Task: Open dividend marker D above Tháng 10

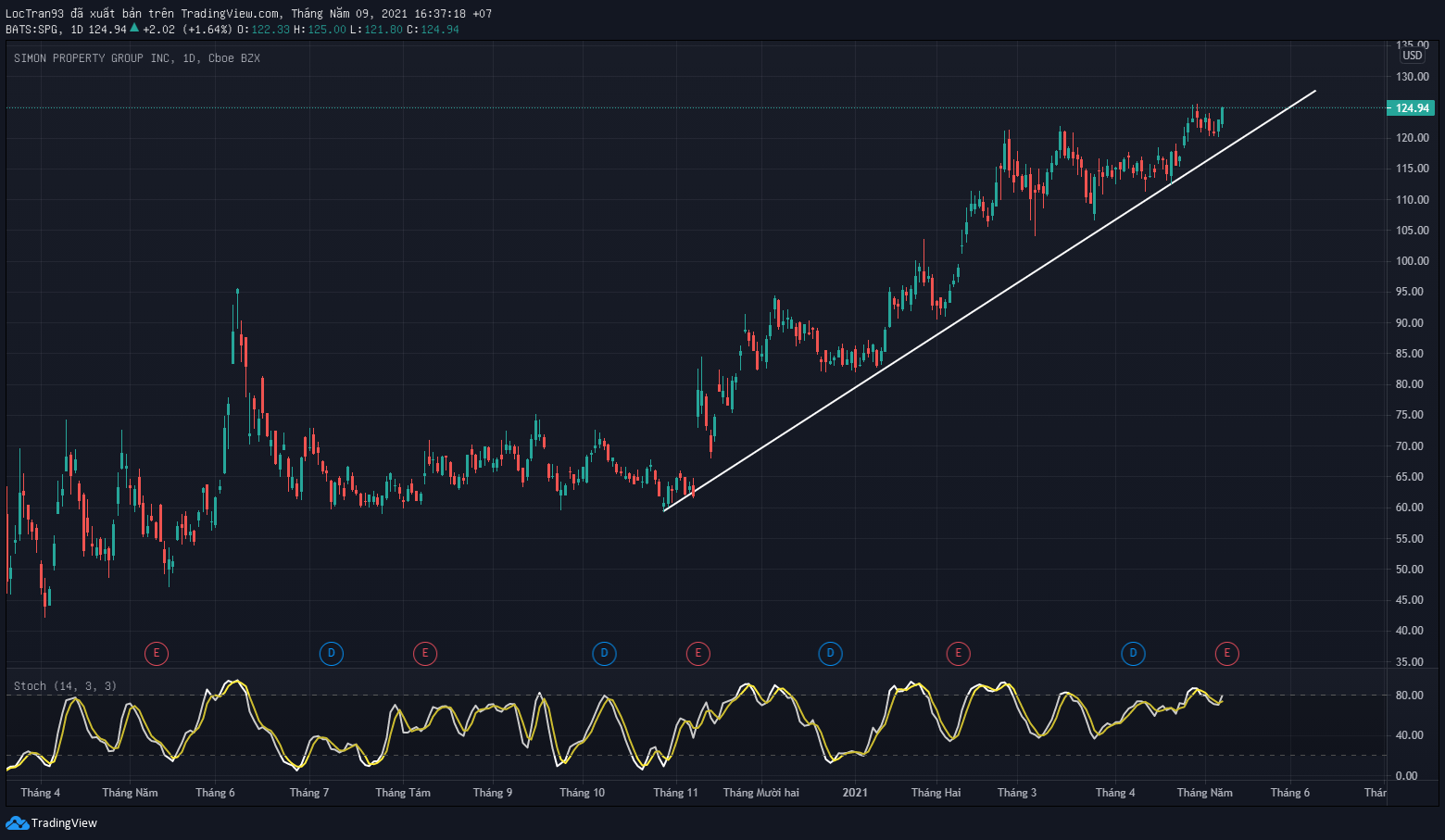Action: pos(604,654)
